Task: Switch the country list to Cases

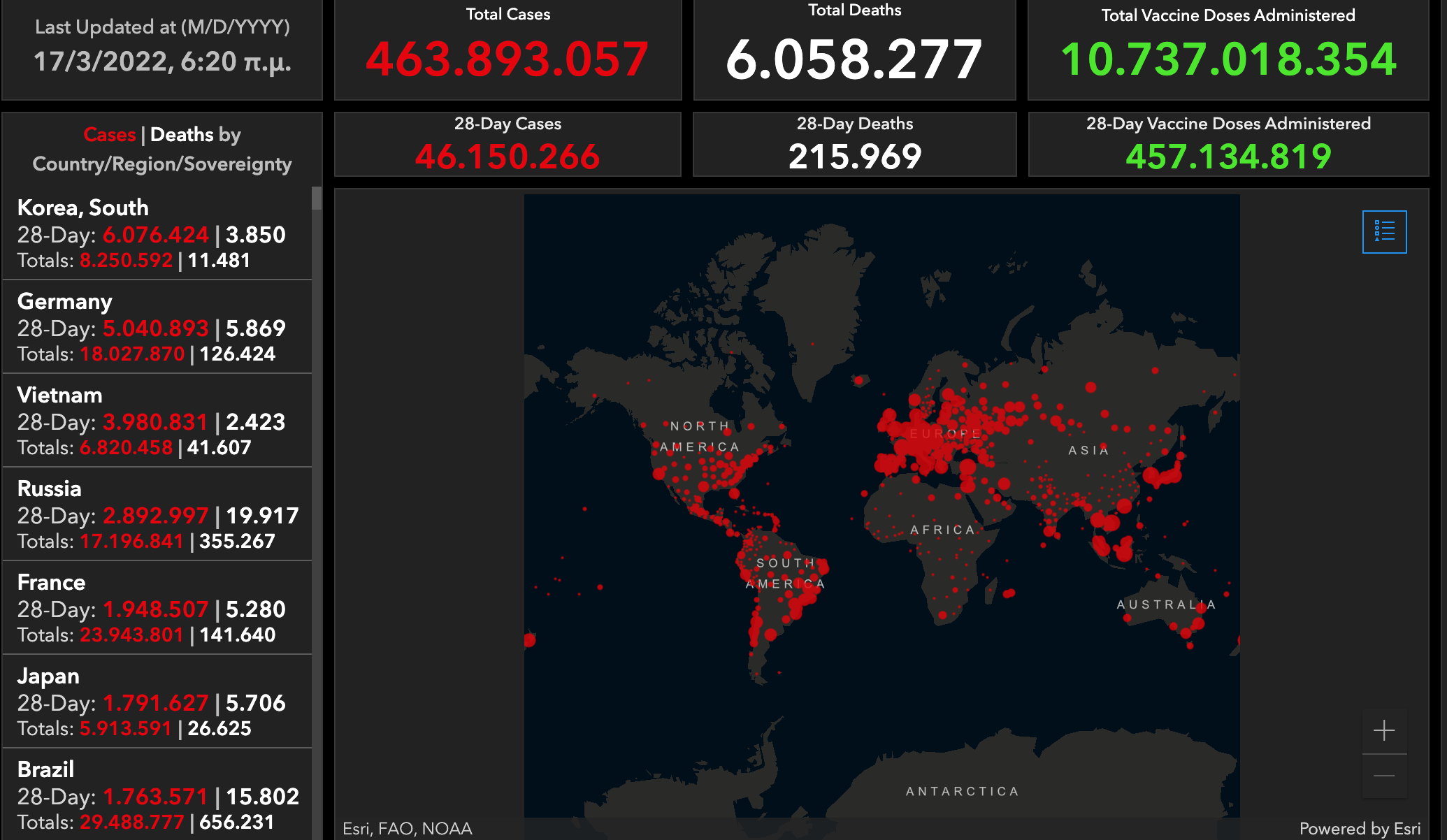Action: click(109, 134)
